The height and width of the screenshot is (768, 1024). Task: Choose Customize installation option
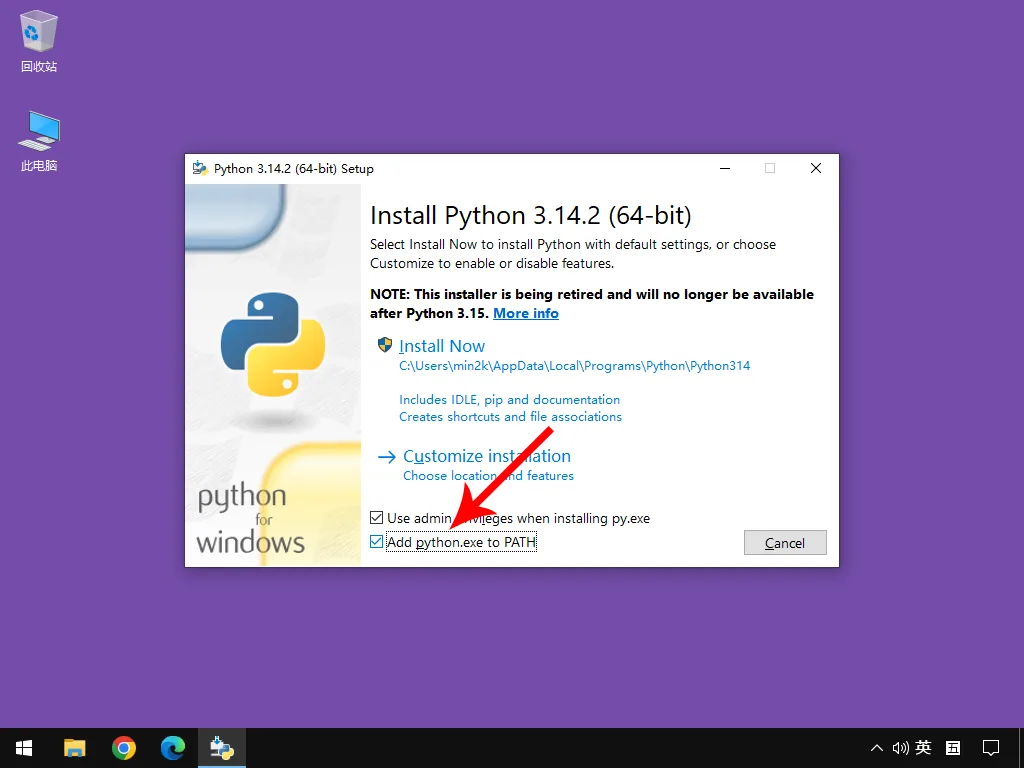coord(486,456)
